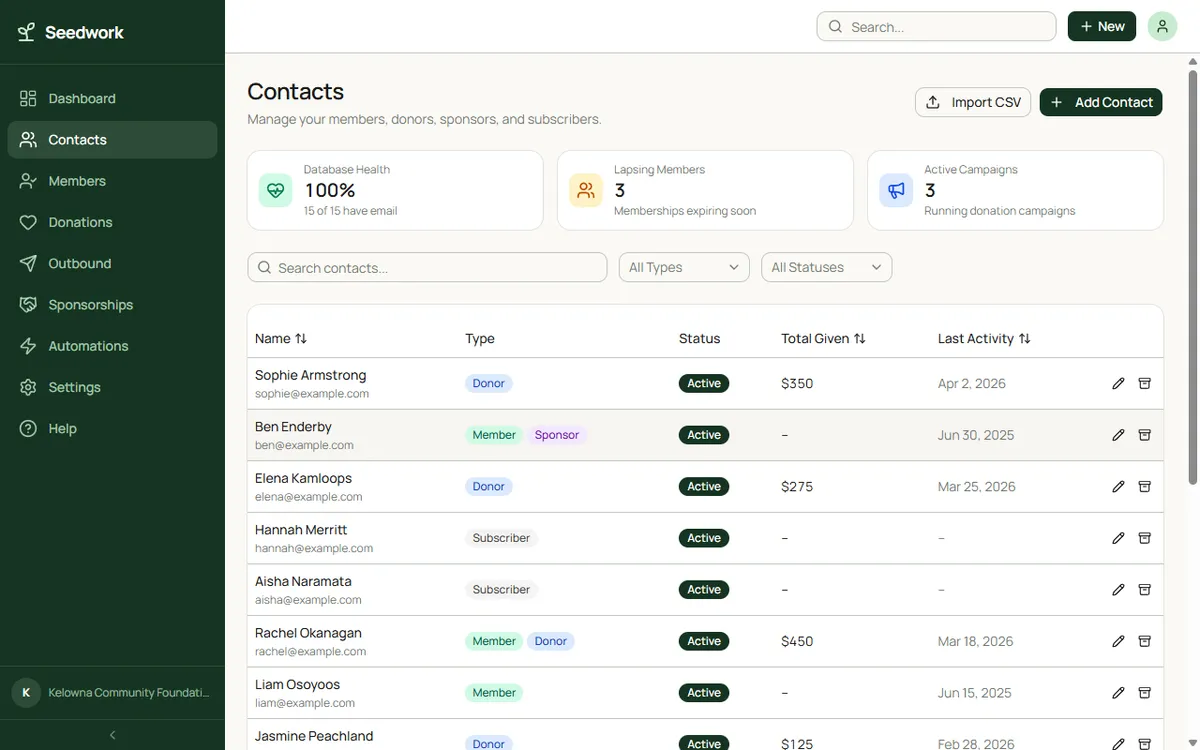
Task: Select the Donations heart icon
Action: [28, 221]
